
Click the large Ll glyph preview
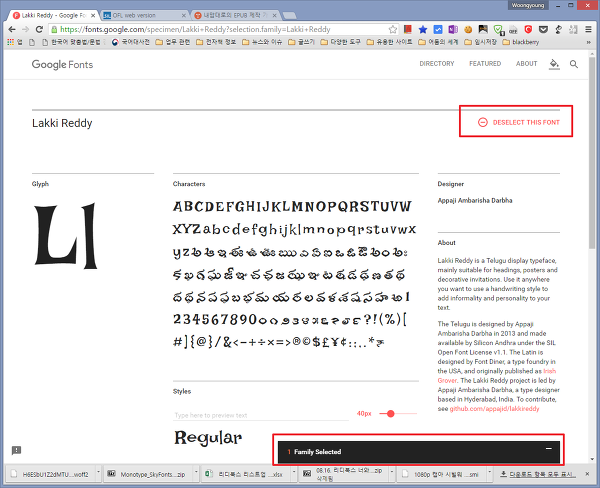[x=66, y=235]
